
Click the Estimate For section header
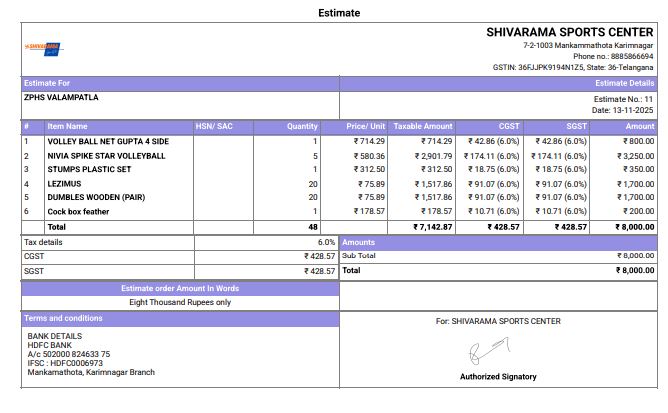[47, 83]
